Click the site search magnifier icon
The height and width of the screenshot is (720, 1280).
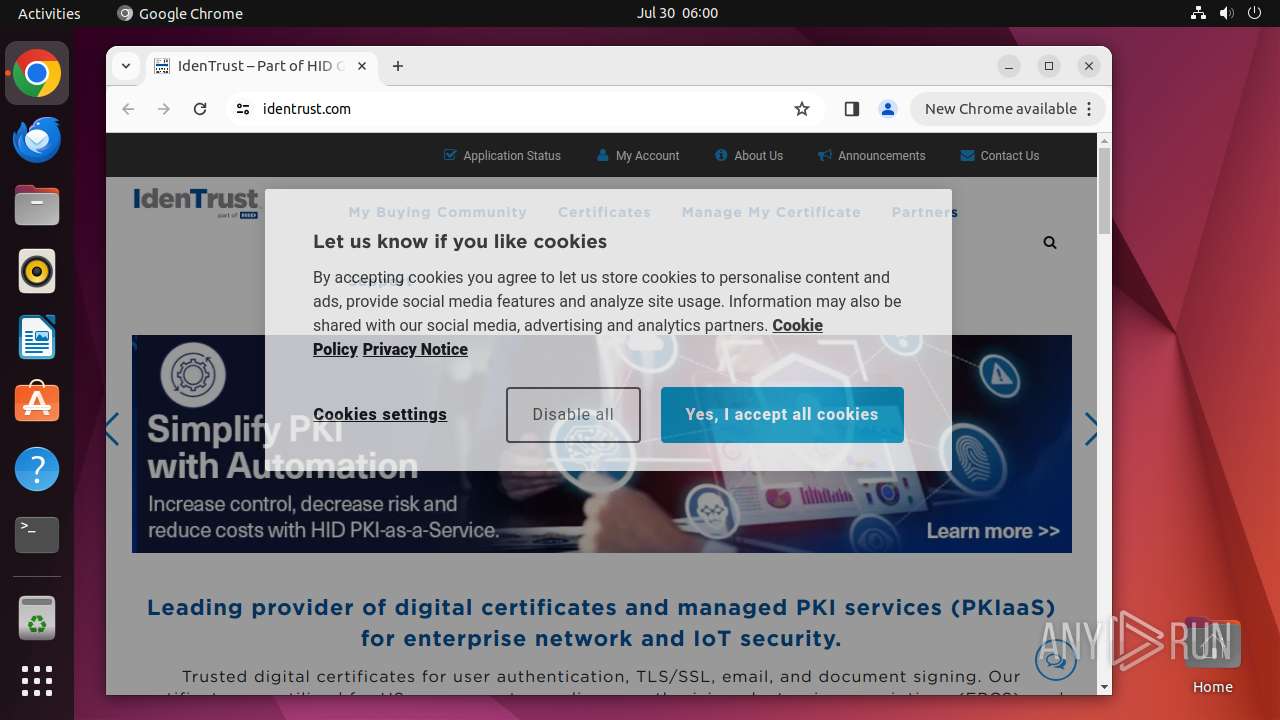tap(1050, 242)
